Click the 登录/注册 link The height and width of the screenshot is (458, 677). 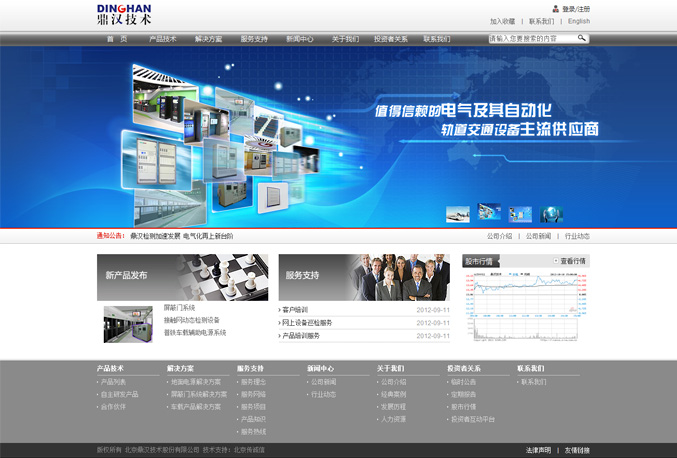[x=576, y=9]
